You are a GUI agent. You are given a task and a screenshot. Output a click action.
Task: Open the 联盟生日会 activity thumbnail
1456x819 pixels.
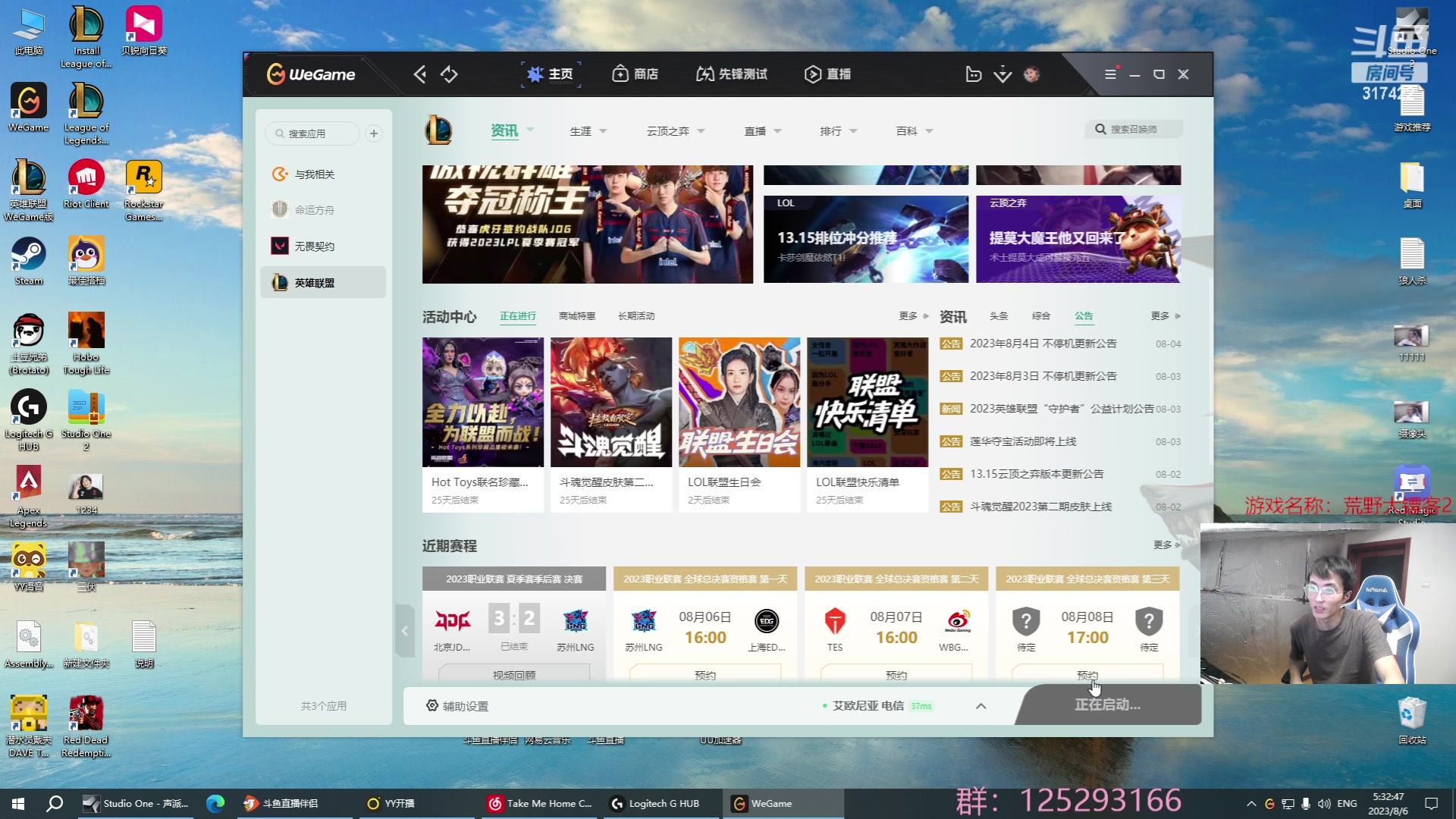pyautogui.click(x=739, y=402)
